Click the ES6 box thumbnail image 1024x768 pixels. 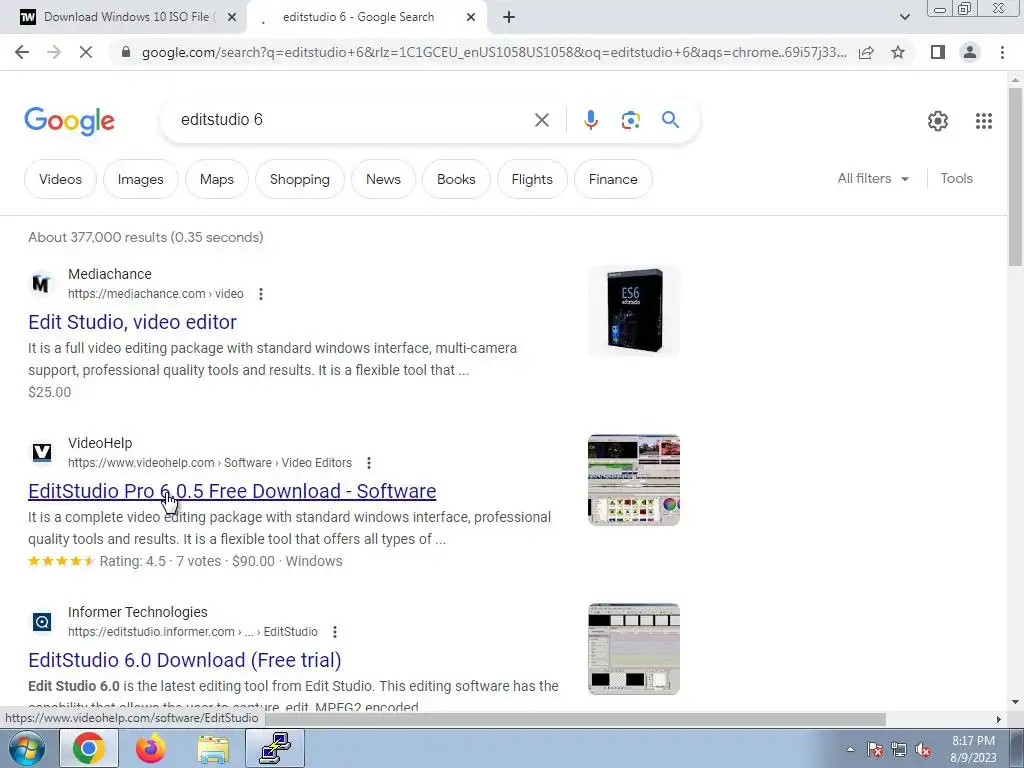(633, 311)
